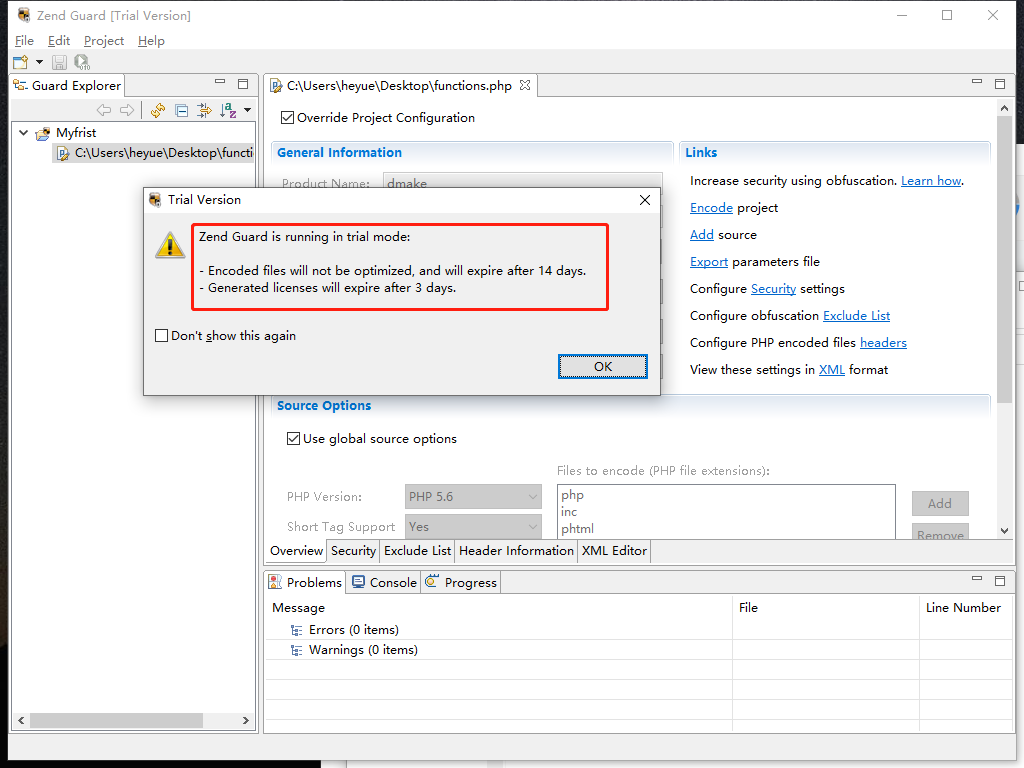Toggle Override Project Configuration checkbox
The image size is (1024, 768).
click(287, 118)
